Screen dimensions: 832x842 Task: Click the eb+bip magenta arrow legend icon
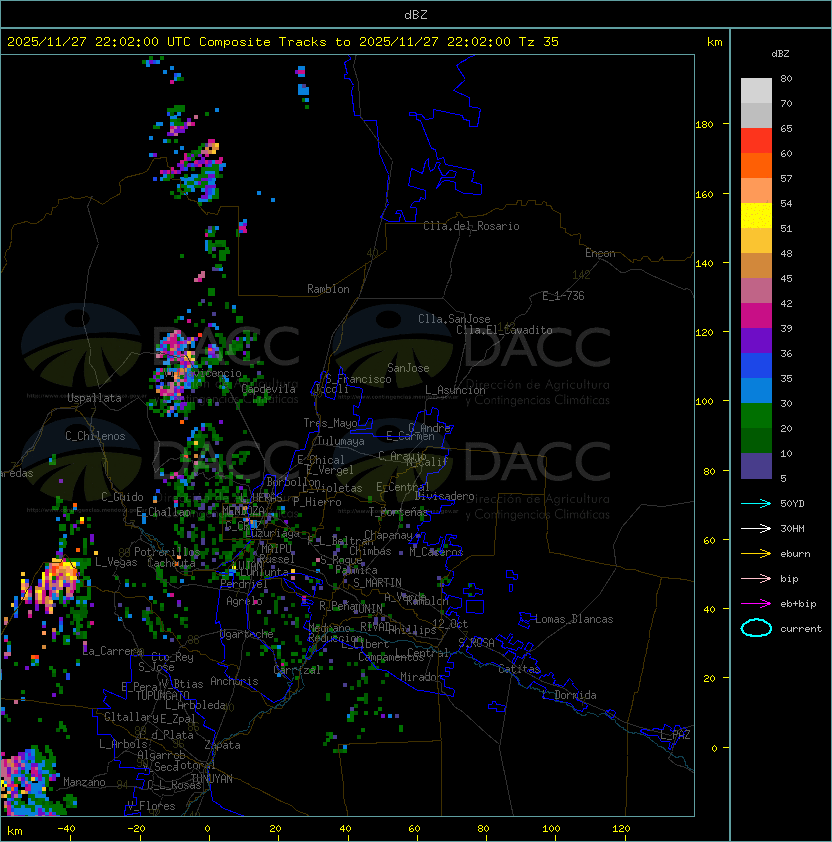(x=756, y=604)
